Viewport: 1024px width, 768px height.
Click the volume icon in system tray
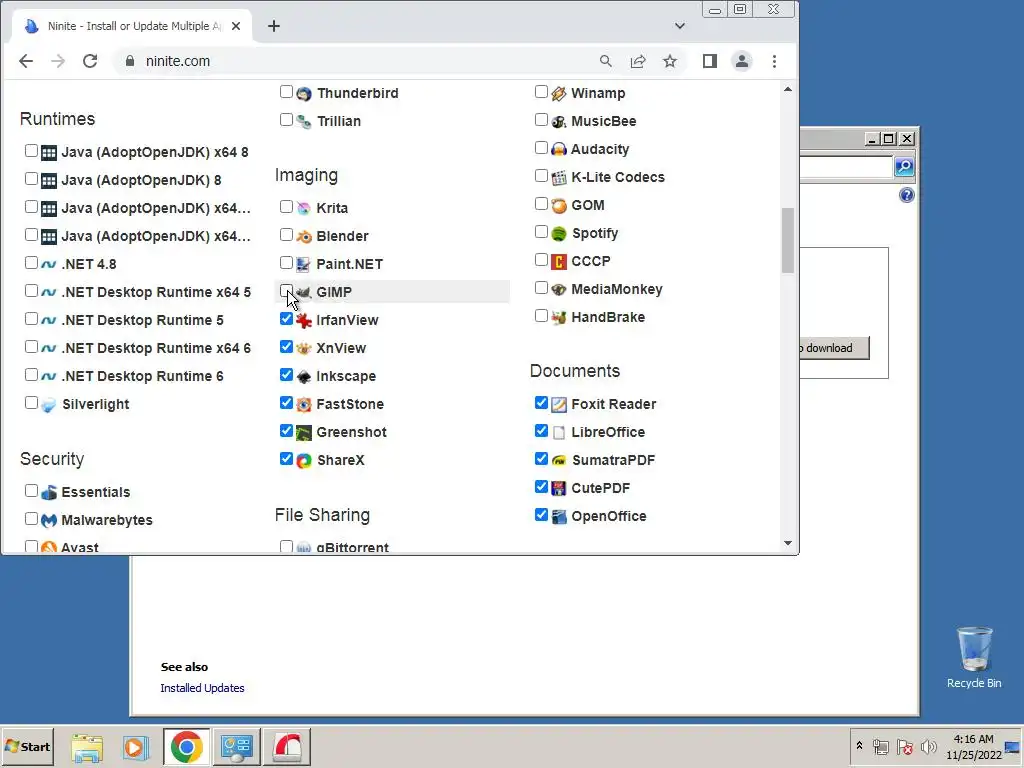(x=928, y=746)
